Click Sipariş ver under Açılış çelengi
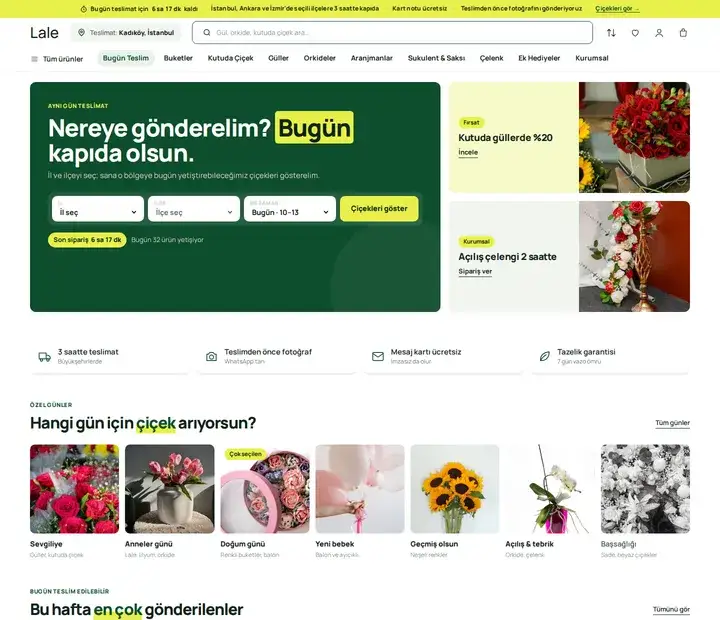This screenshot has height=620, width=720. coord(475,271)
